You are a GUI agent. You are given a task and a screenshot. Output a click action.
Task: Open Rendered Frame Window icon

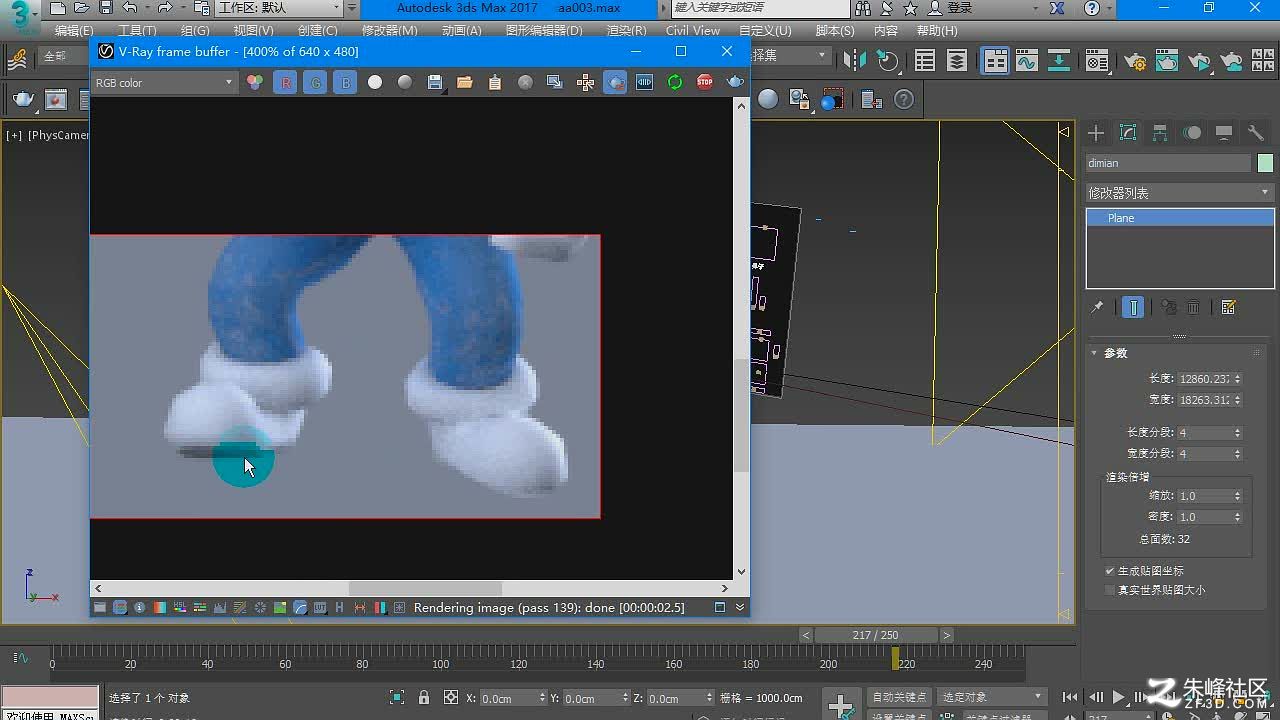(x=1167, y=61)
